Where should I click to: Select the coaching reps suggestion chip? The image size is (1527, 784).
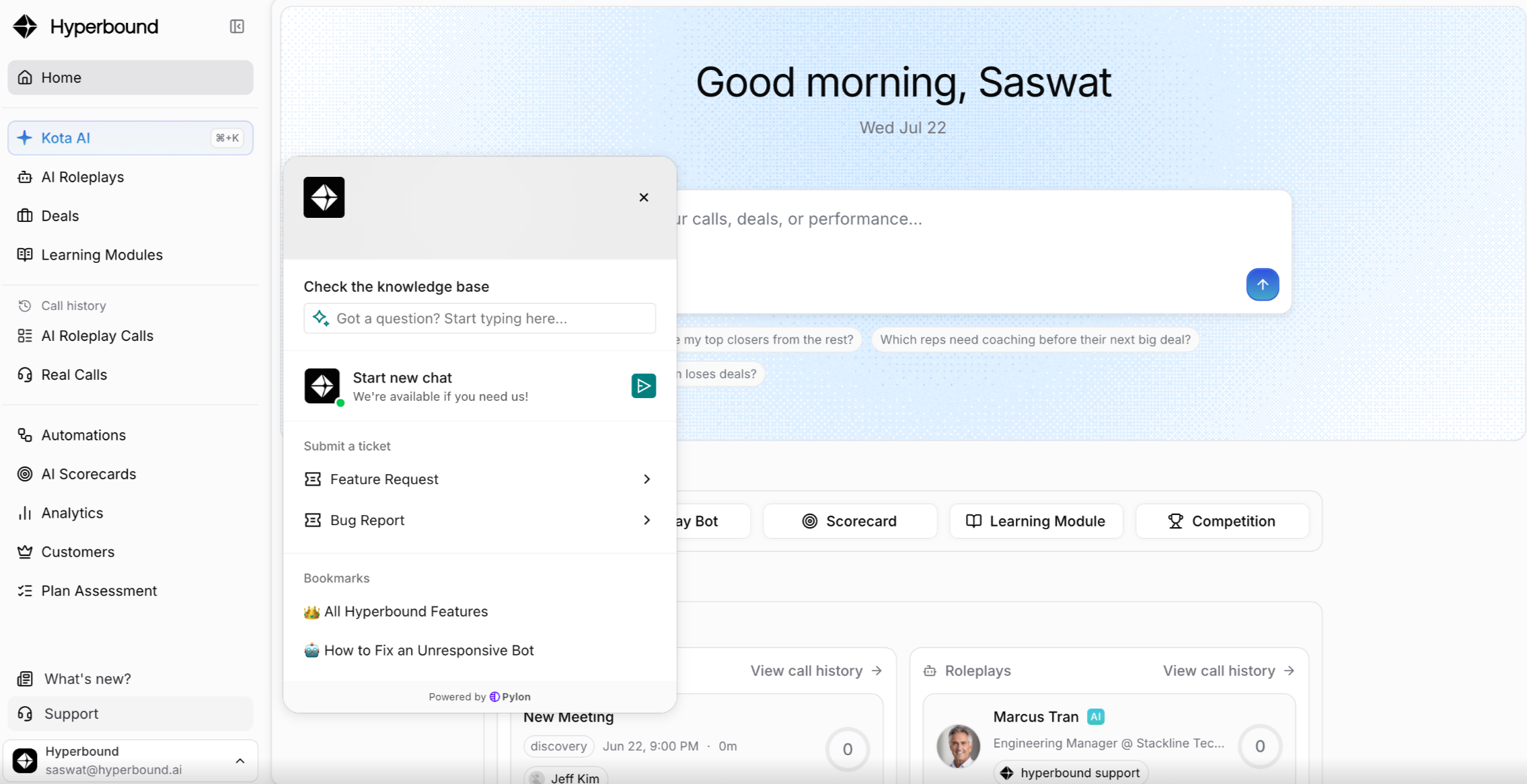coord(1035,340)
